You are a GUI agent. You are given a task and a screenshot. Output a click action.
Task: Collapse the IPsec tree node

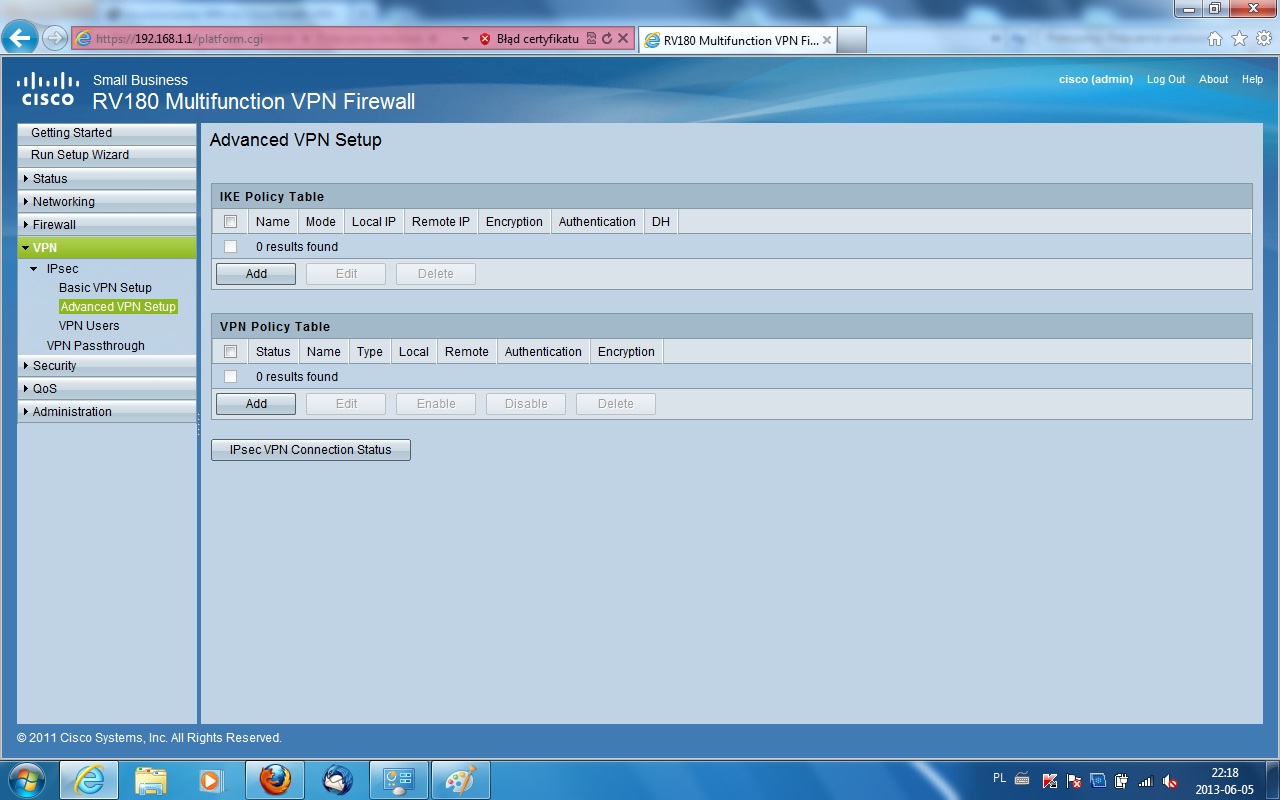click(34, 269)
